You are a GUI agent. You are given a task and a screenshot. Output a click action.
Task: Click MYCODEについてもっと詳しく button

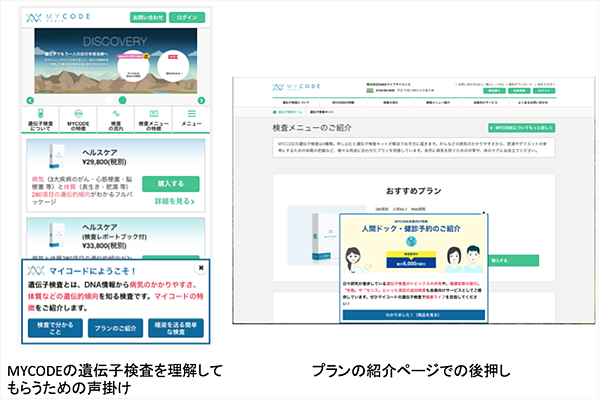[521, 128]
